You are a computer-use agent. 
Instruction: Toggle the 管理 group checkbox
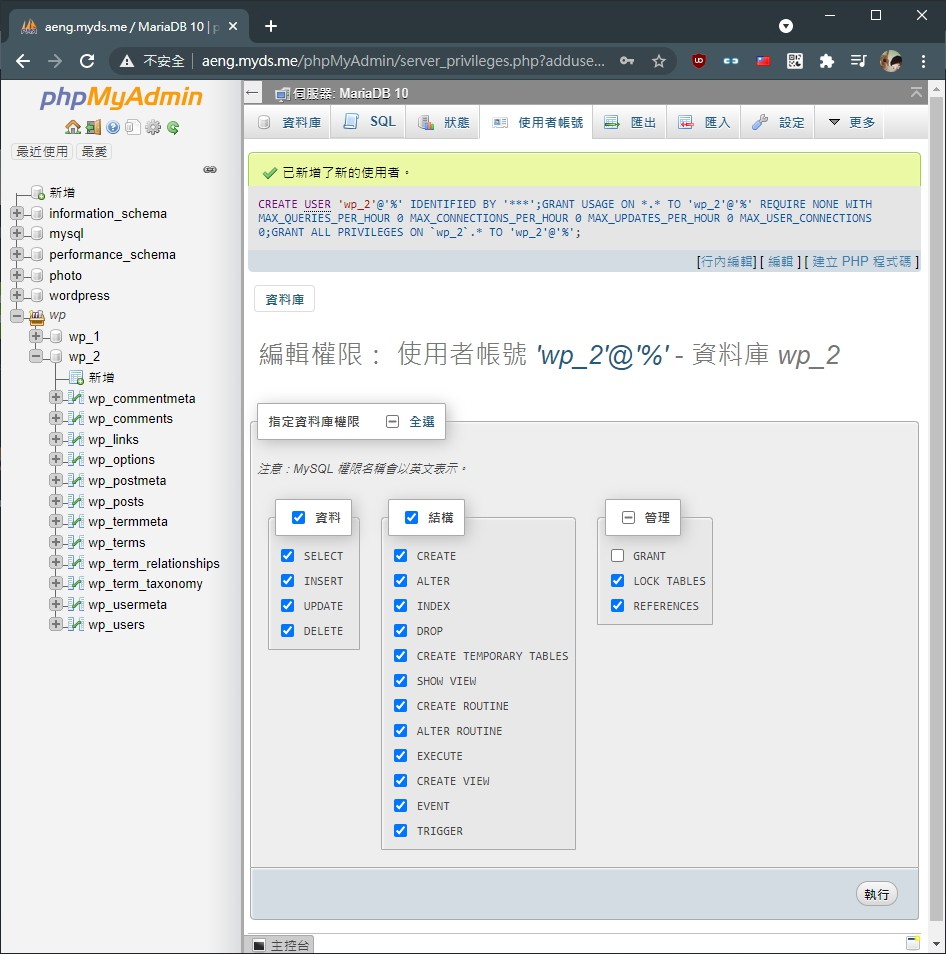click(628, 517)
